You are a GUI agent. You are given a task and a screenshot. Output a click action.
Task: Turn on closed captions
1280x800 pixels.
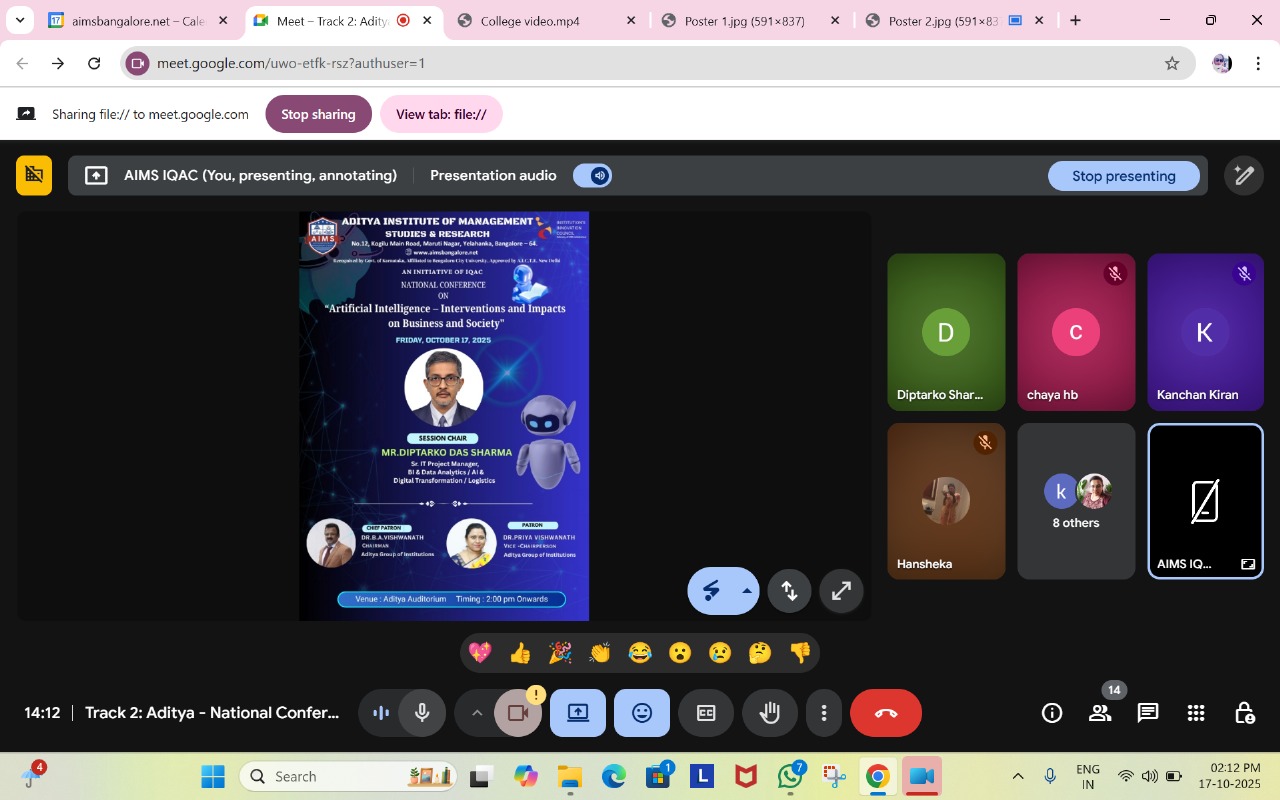(706, 713)
